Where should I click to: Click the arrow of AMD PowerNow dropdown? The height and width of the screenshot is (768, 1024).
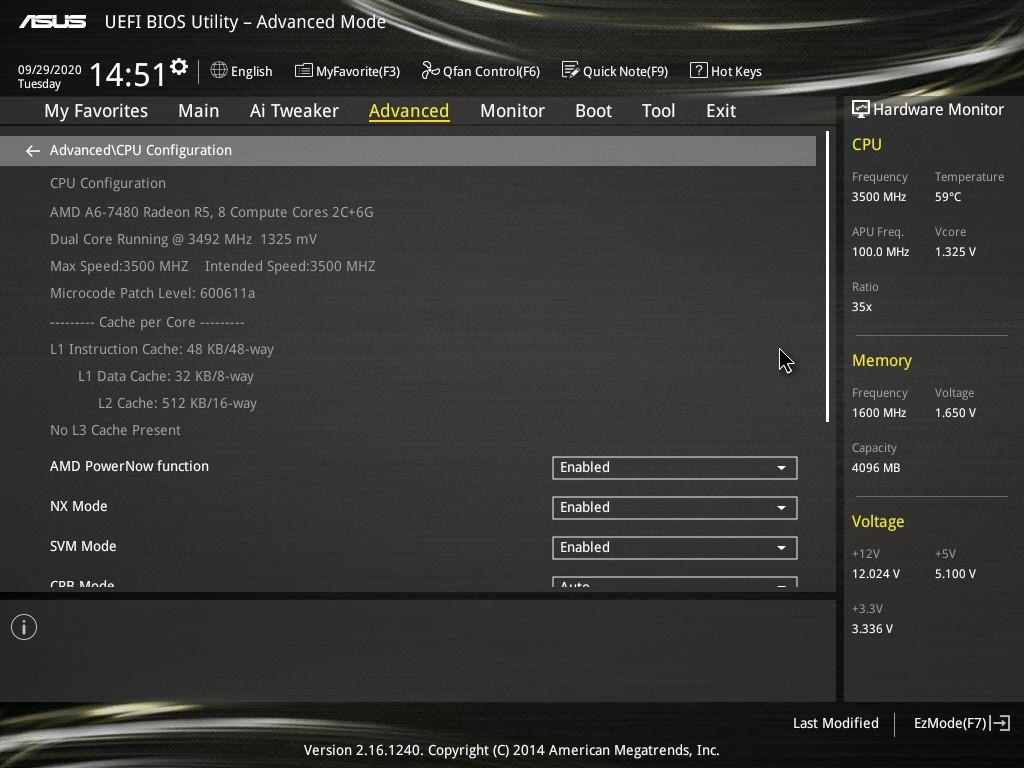(x=781, y=468)
